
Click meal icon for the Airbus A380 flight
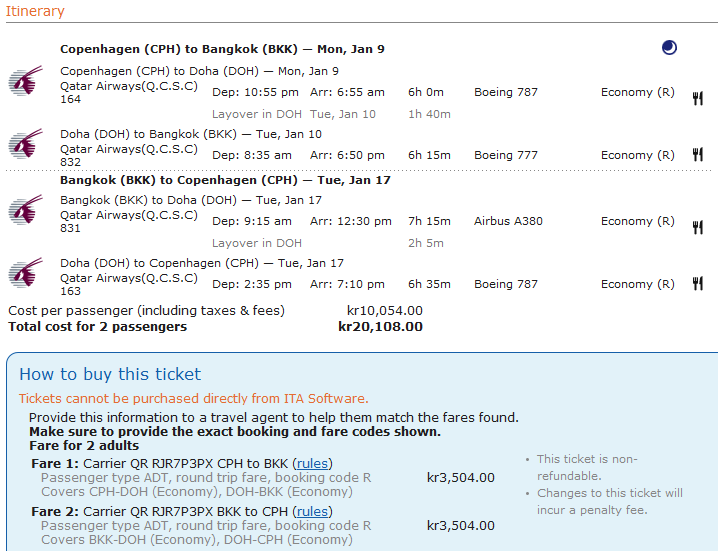[x=698, y=227]
